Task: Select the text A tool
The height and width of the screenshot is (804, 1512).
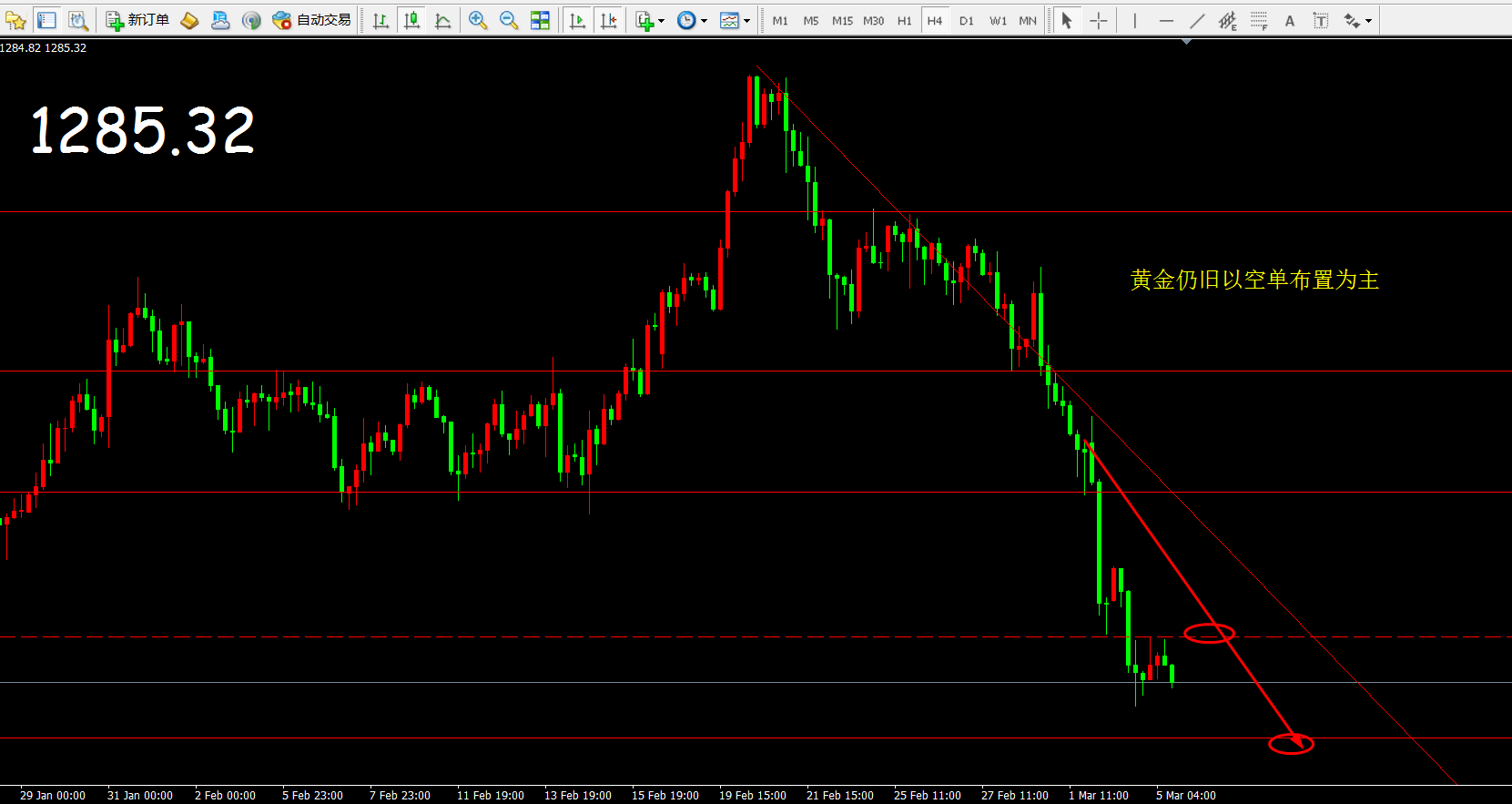Action: [1290, 20]
